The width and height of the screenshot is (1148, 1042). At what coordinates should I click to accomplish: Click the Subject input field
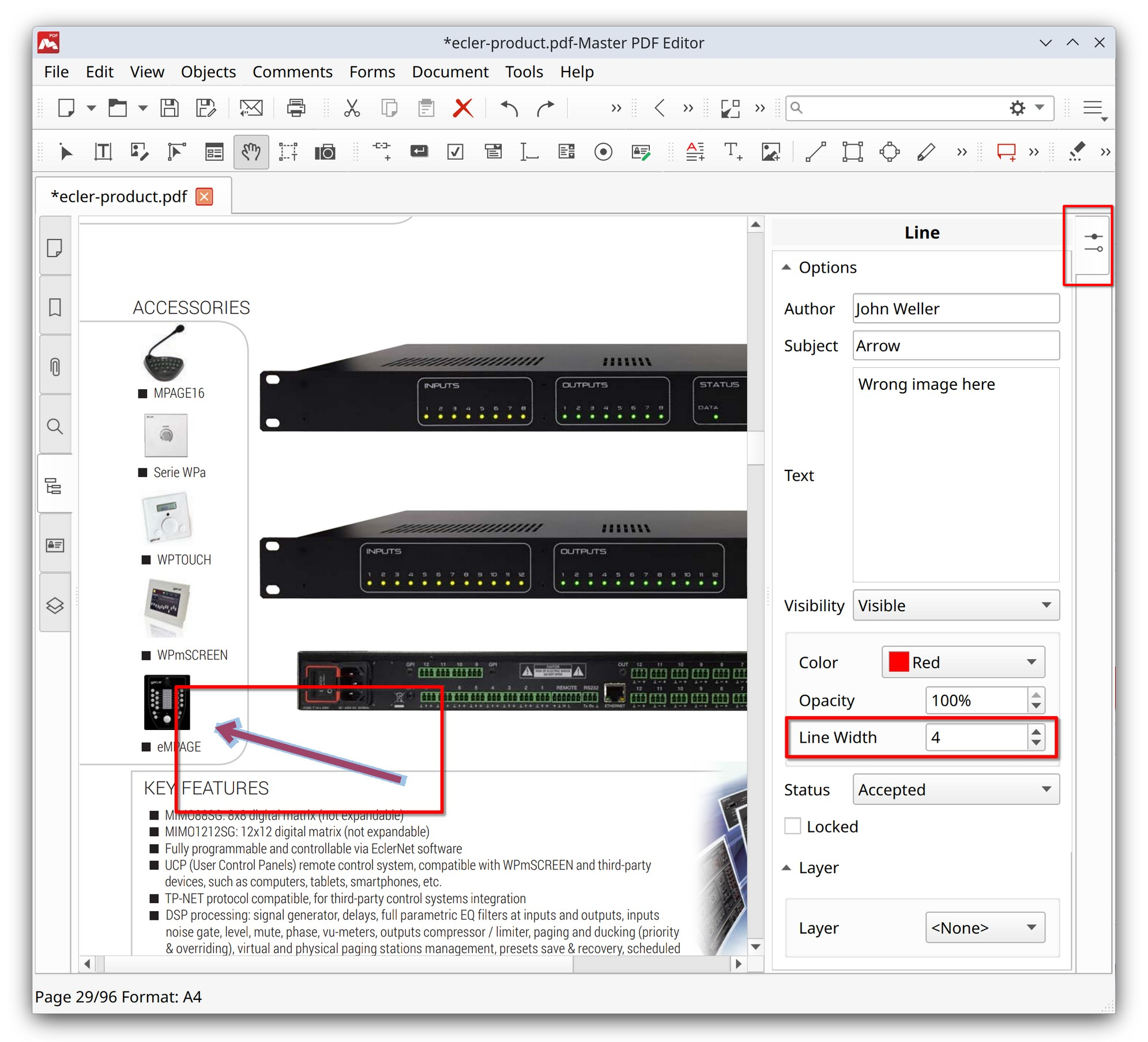pos(955,345)
